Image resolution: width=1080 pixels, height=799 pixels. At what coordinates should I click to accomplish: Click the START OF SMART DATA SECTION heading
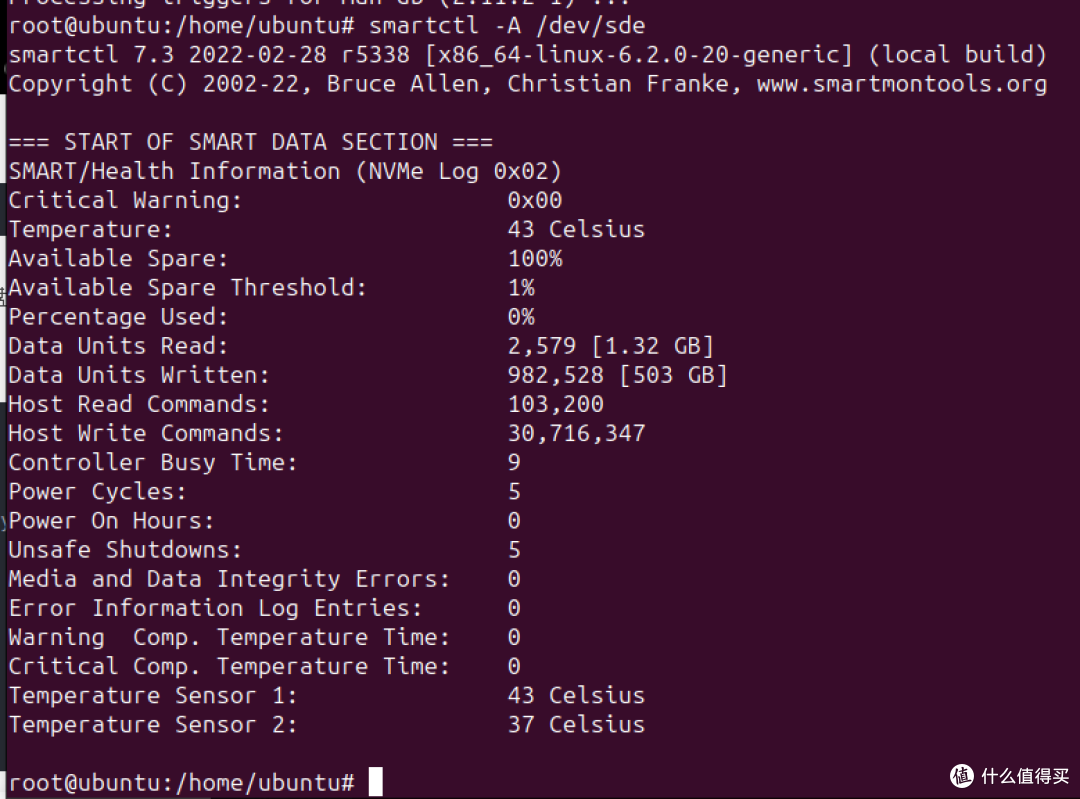[x=251, y=142]
